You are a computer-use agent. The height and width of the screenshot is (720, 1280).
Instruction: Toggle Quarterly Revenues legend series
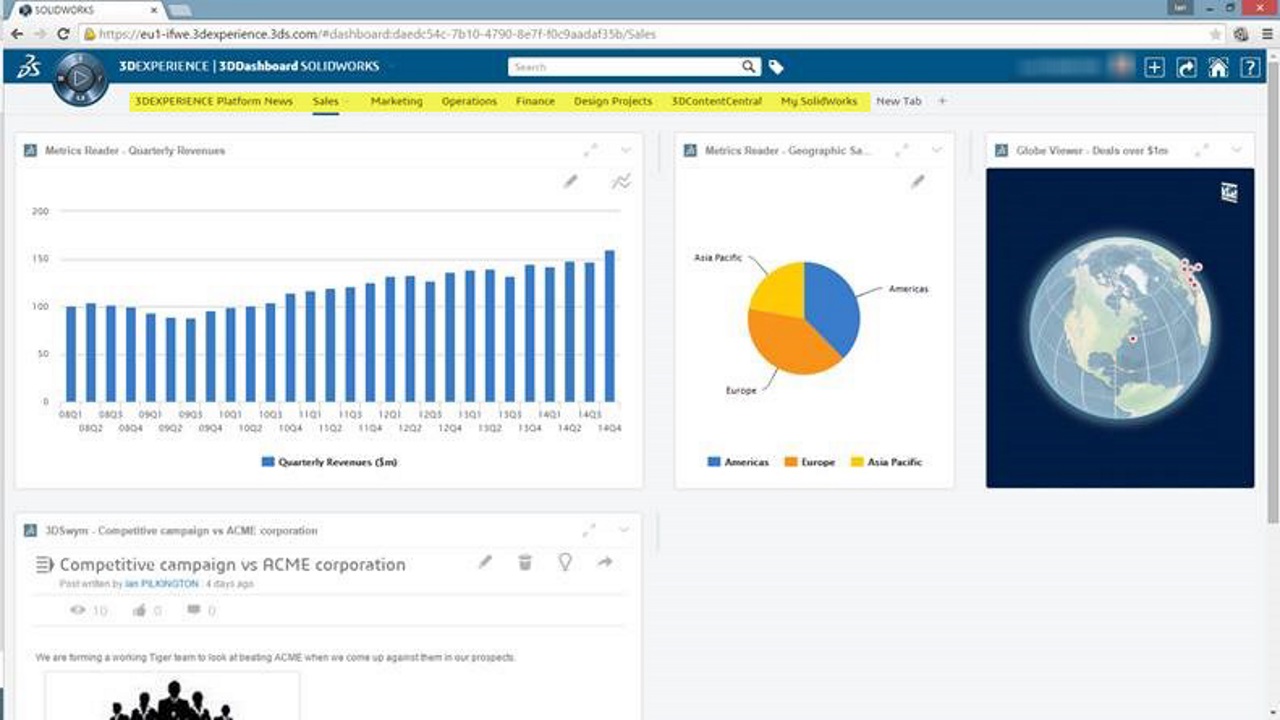tap(329, 462)
